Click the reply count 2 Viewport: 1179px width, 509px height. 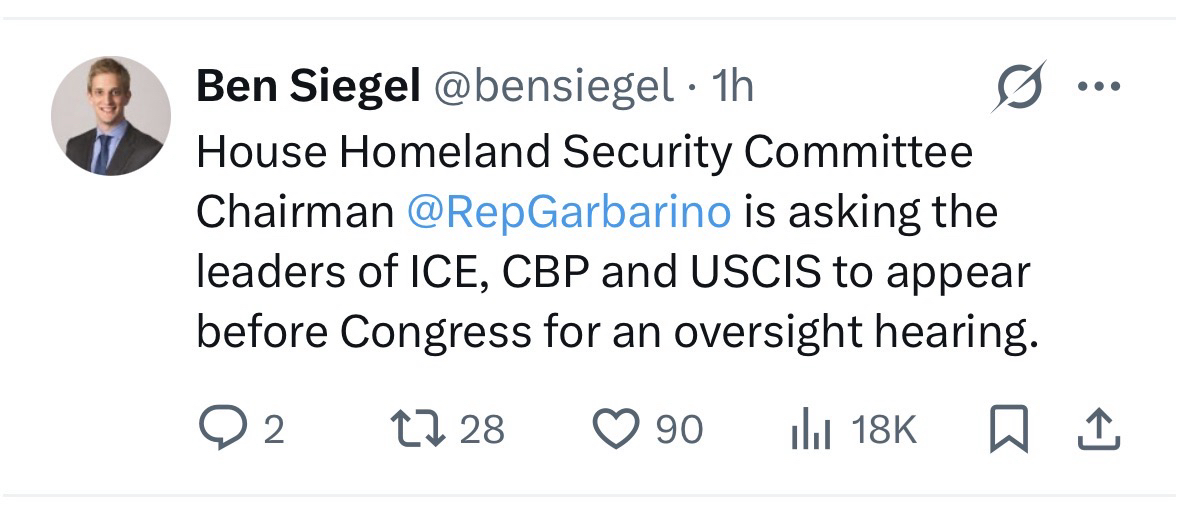[x=273, y=430]
